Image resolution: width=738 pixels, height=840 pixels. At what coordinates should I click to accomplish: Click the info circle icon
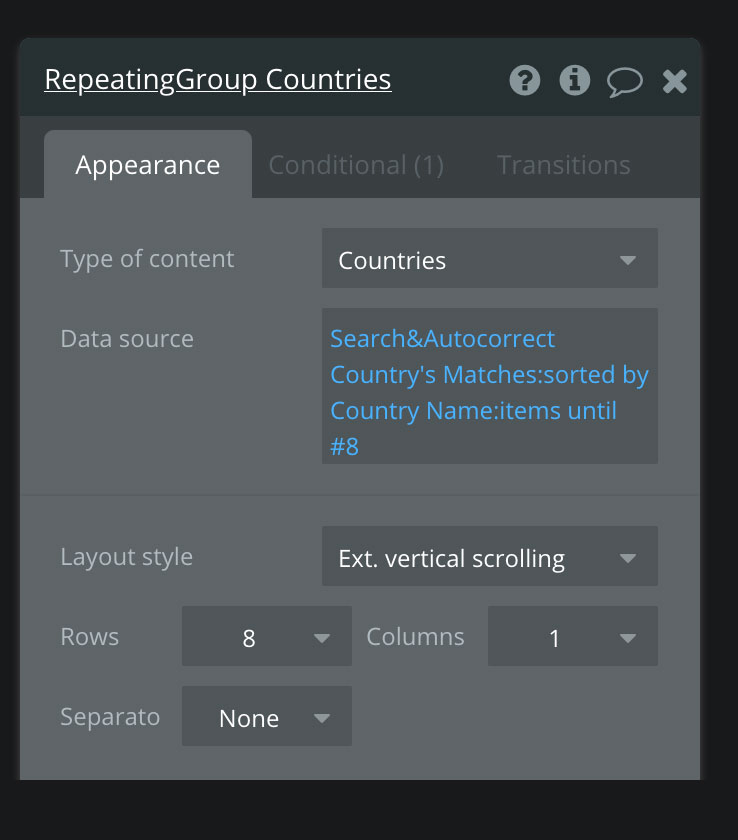[x=575, y=80]
